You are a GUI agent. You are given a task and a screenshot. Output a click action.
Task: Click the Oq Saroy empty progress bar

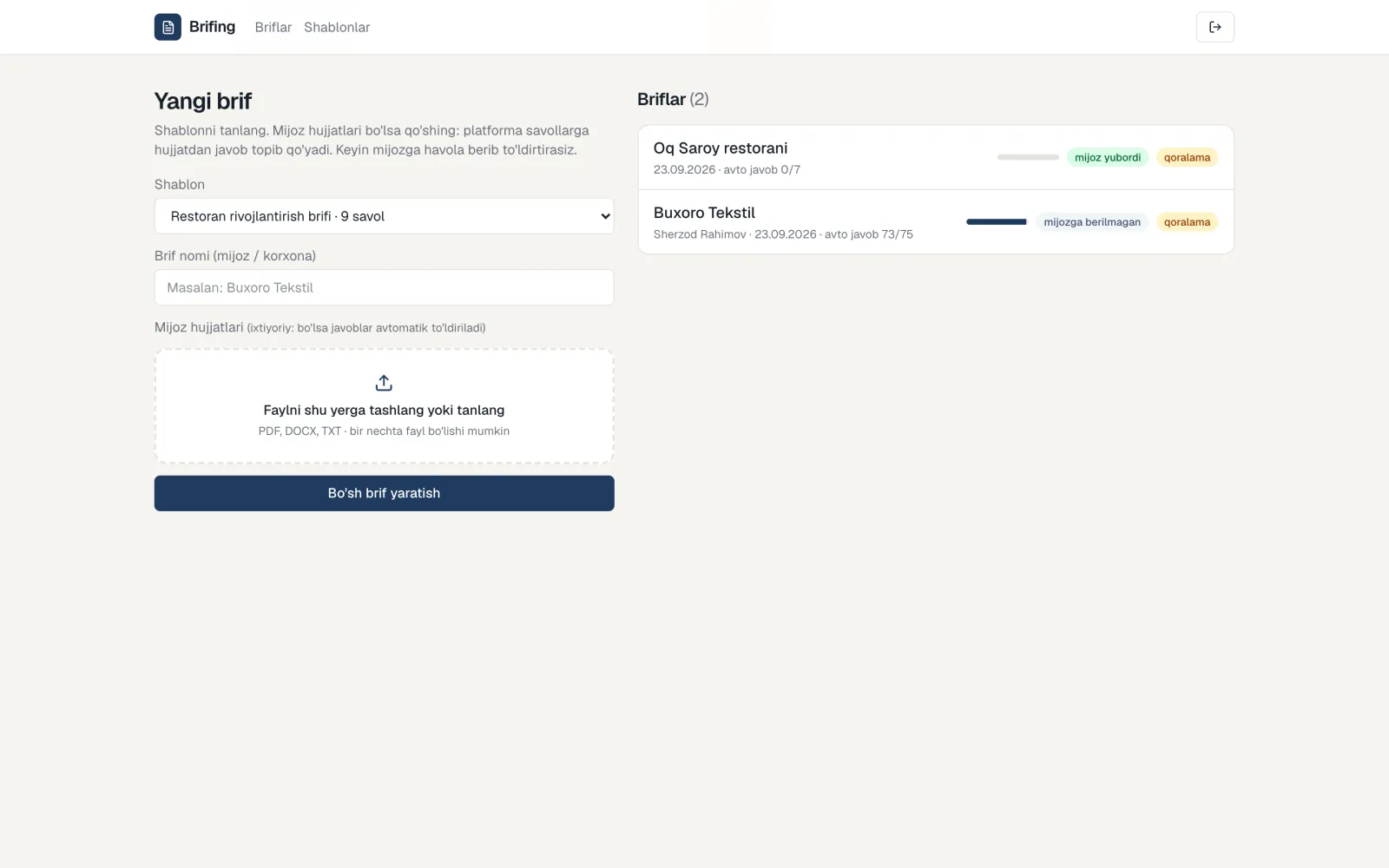(x=1028, y=157)
